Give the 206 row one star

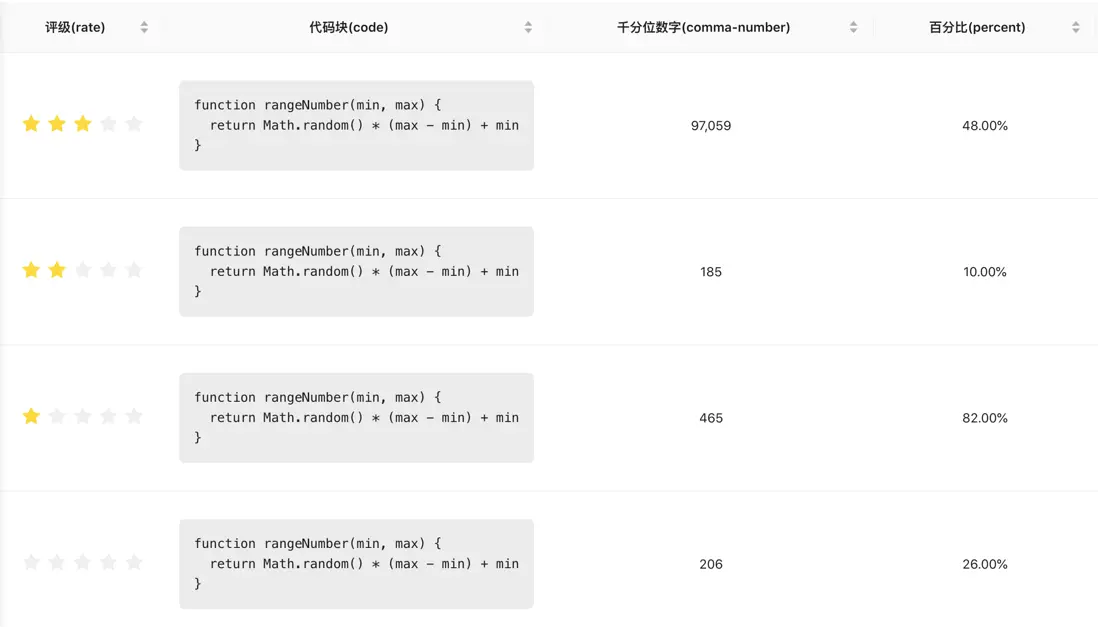click(31, 562)
